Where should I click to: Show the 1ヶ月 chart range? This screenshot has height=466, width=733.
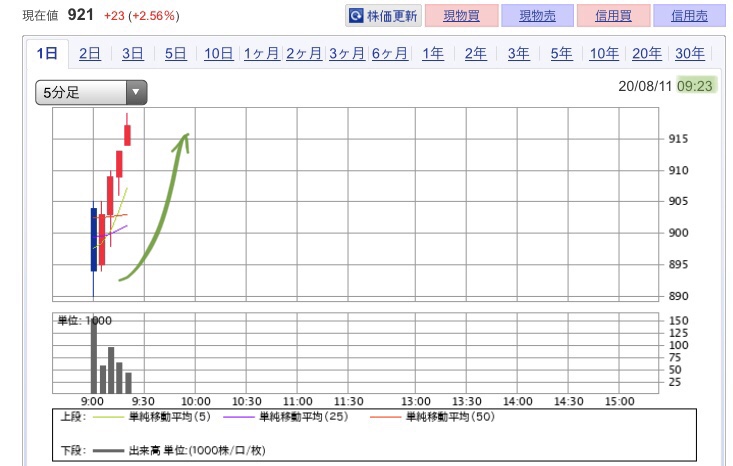(x=261, y=53)
